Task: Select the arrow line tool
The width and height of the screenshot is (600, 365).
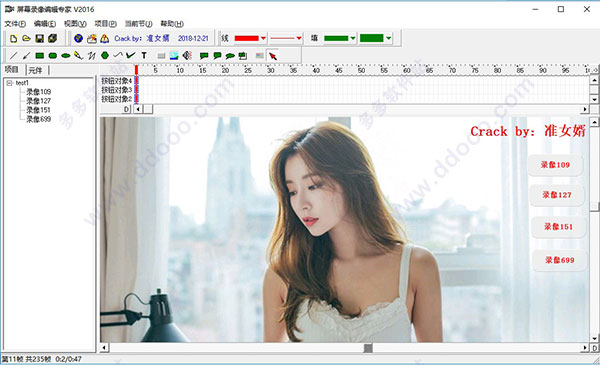Action: coord(26,56)
